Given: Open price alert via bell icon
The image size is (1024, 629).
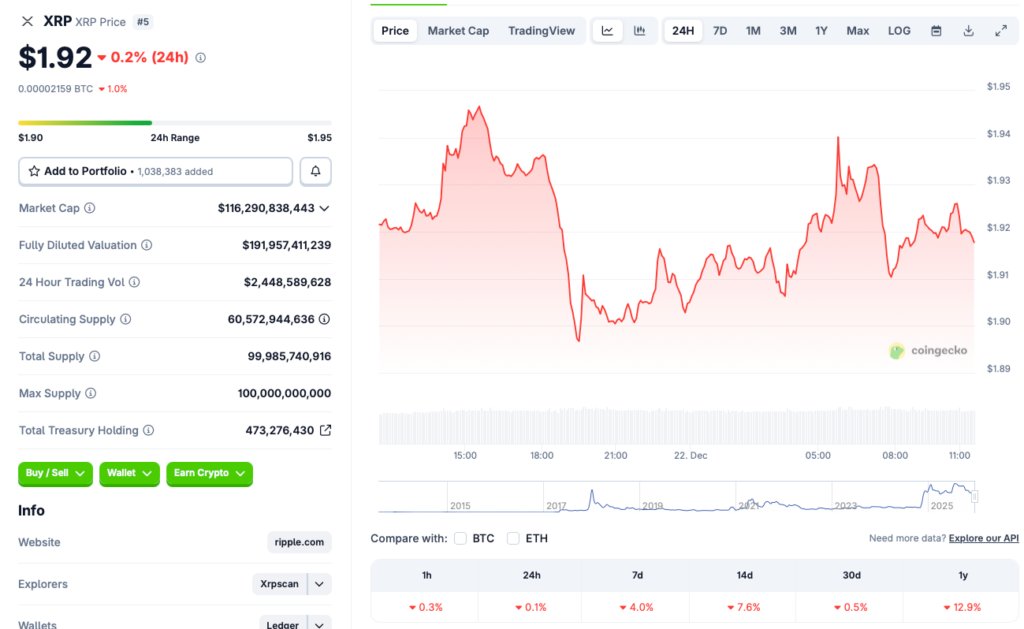Looking at the screenshot, I should [x=315, y=170].
